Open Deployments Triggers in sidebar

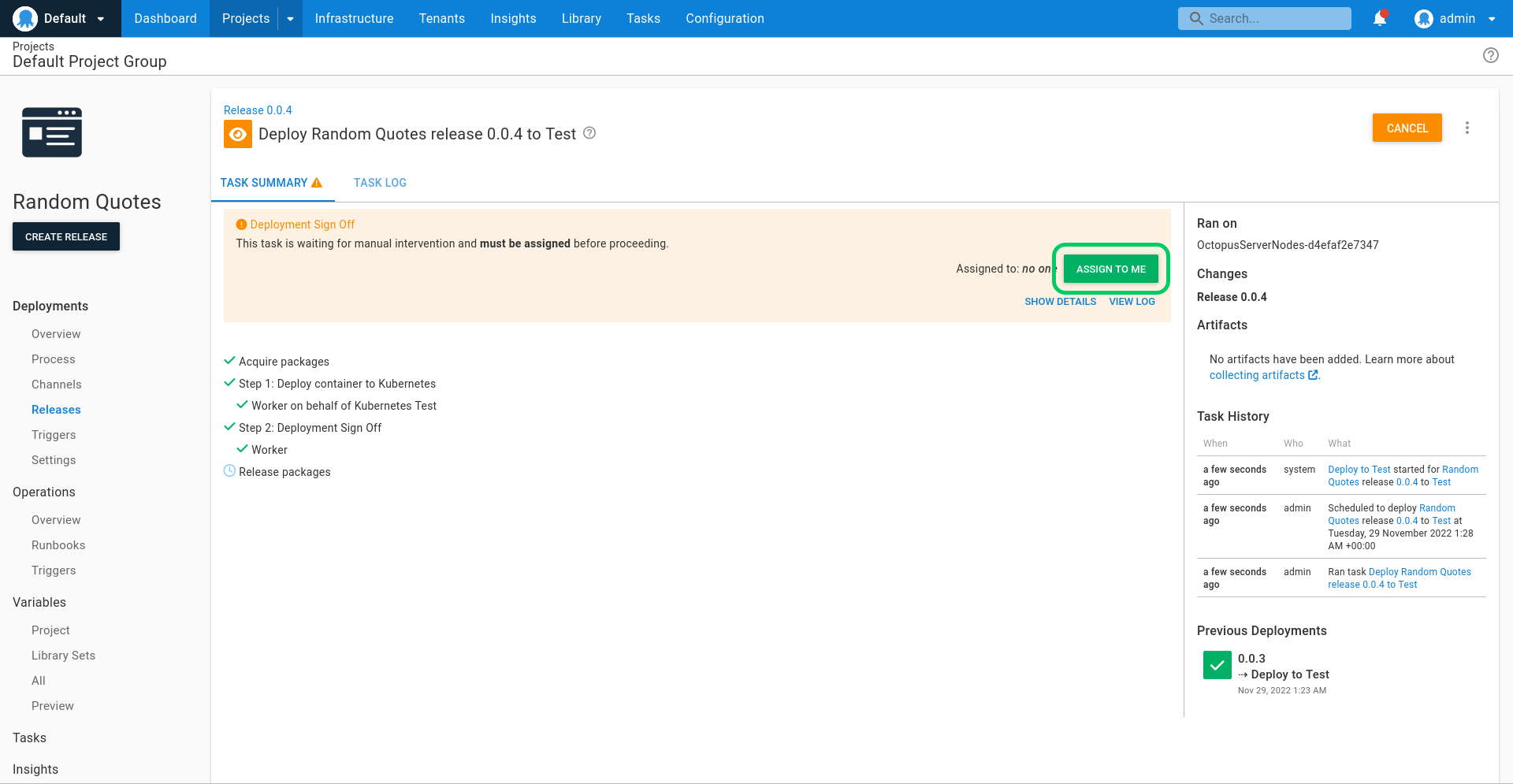tap(54, 435)
